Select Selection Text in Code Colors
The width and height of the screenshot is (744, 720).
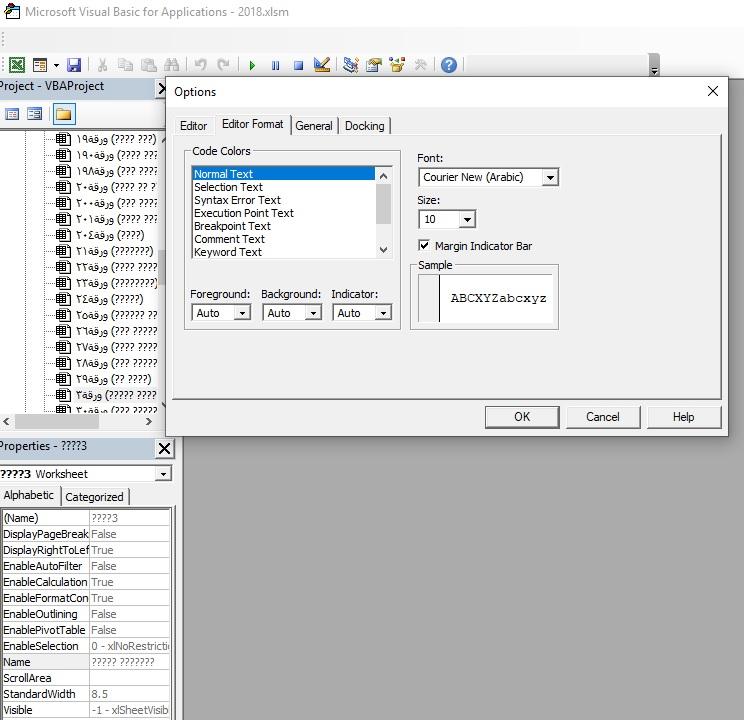pos(283,187)
